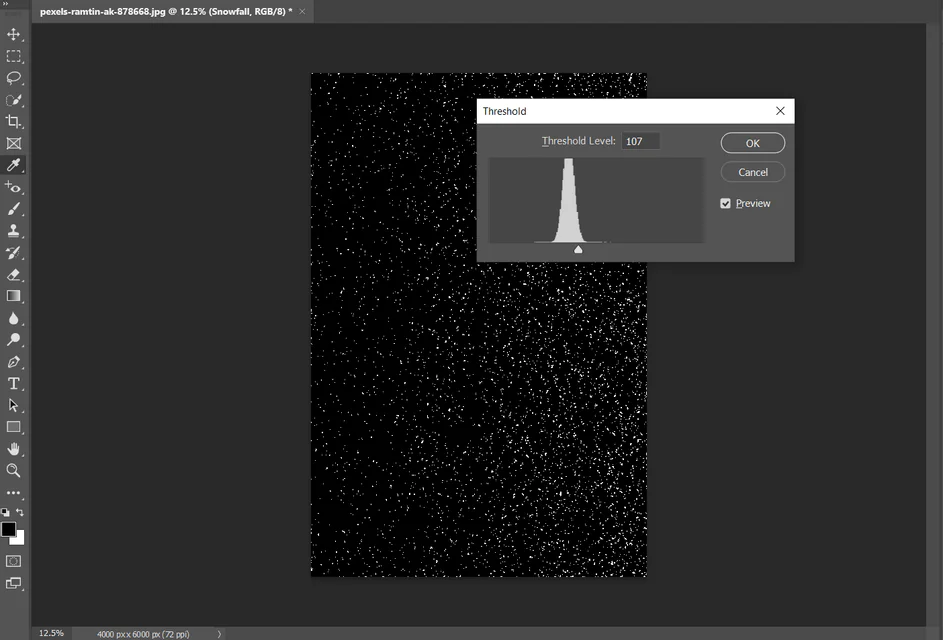Pick the Eraser tool
The image size is (943, 640).
point(14,275)
